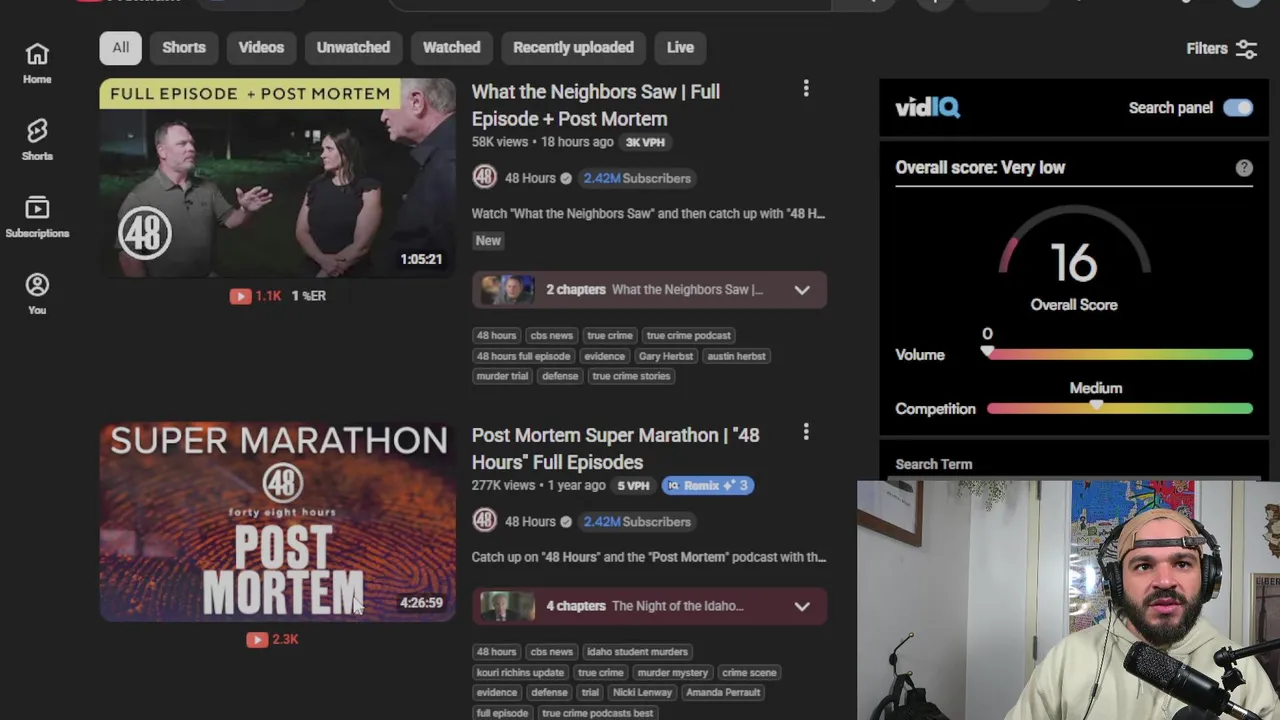Click the 'Search Term' heading in vidIQ
1280x720 pixels.
pyautogui.click(x=934, y=464)
